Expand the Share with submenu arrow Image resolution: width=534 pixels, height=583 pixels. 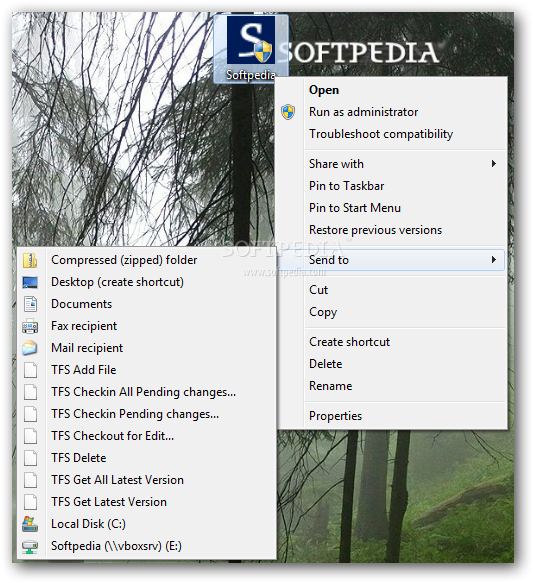point(494,164)
